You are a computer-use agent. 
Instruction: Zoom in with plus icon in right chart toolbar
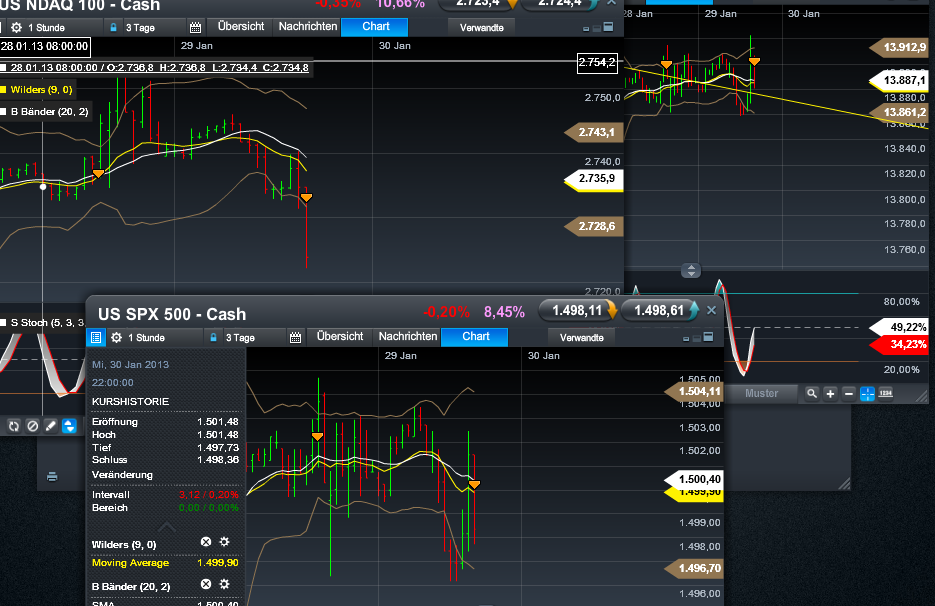coord(830,394)
